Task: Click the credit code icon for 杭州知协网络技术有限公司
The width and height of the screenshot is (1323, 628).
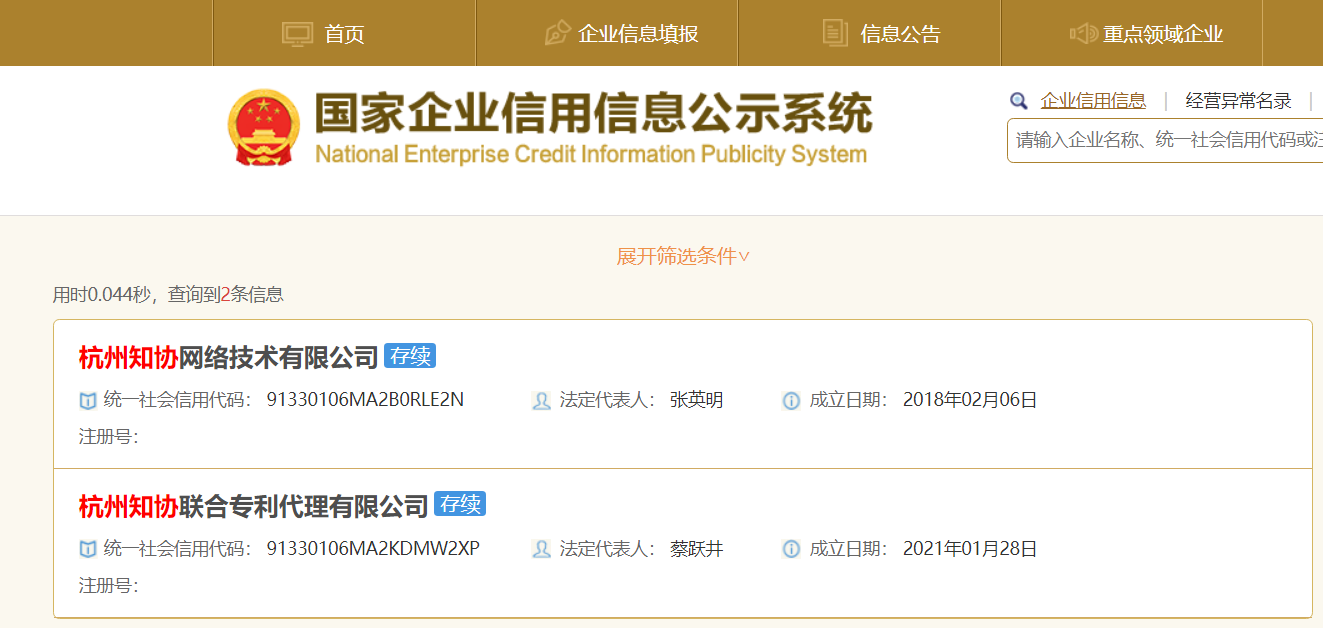Action: [88, 401]
